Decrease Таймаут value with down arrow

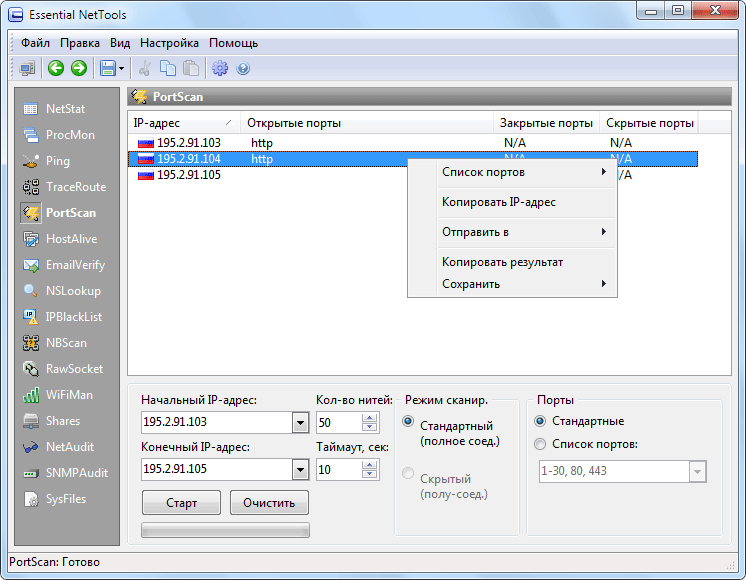(x=370, y=474)
